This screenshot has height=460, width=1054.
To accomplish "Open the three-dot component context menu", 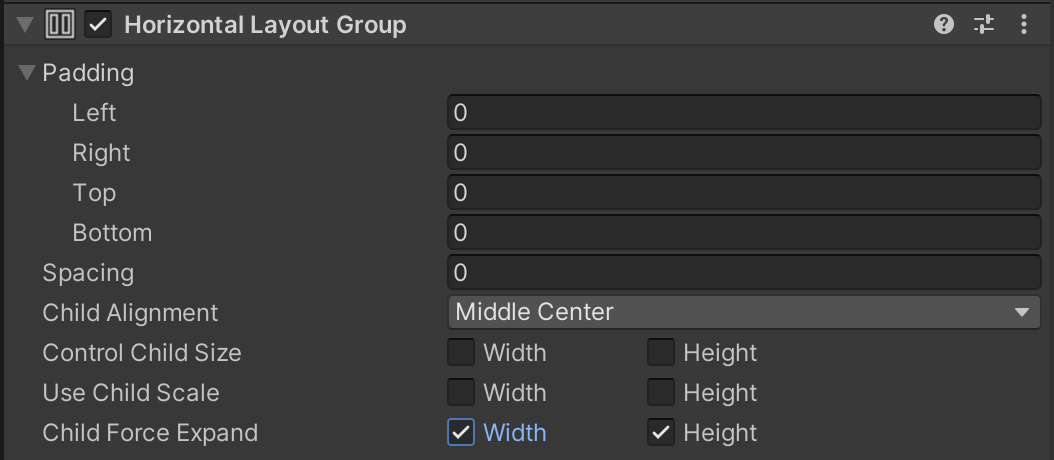I will point(1024,25).
